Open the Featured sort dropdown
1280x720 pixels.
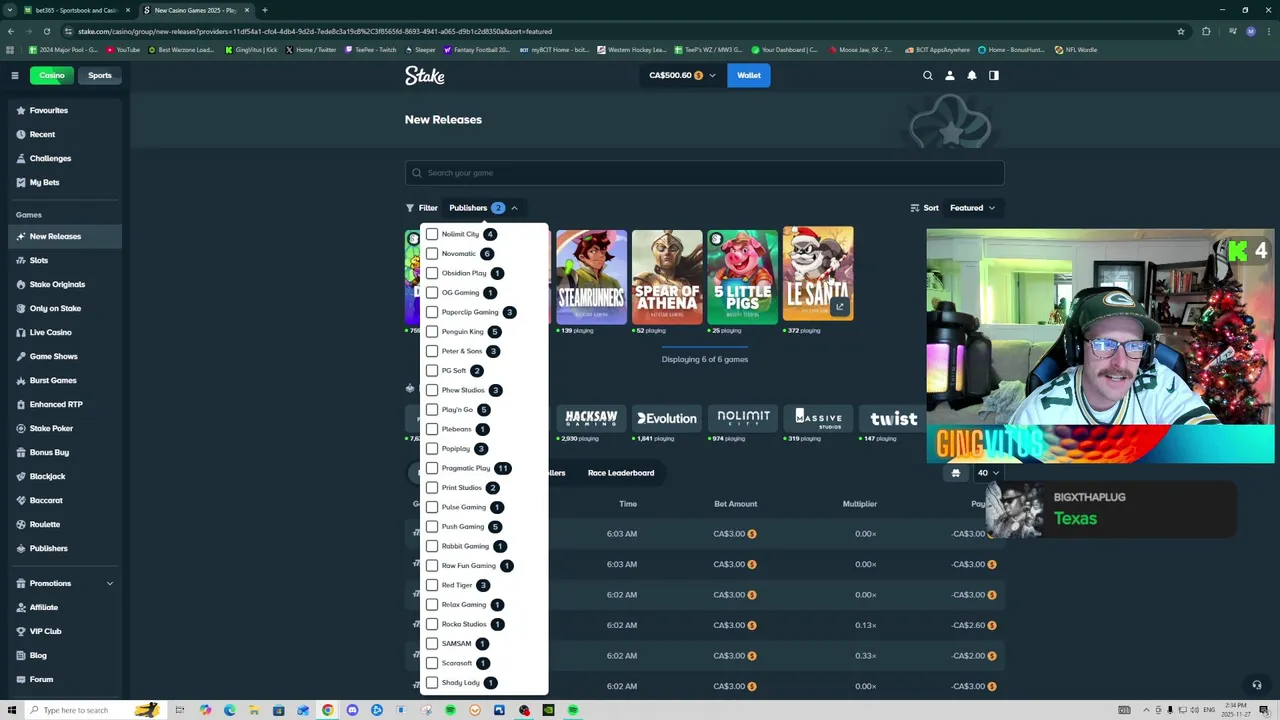[x=973, y=208]
